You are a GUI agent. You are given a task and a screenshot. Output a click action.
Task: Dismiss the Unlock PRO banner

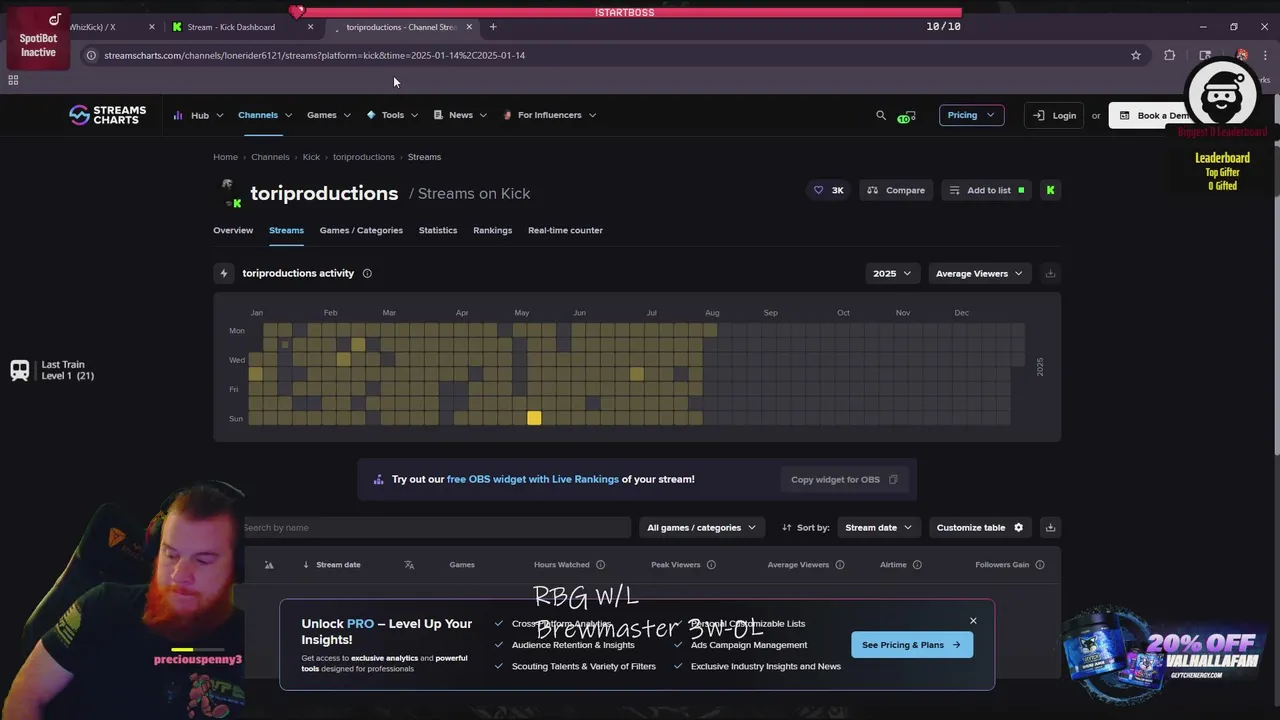click(973, 621)
